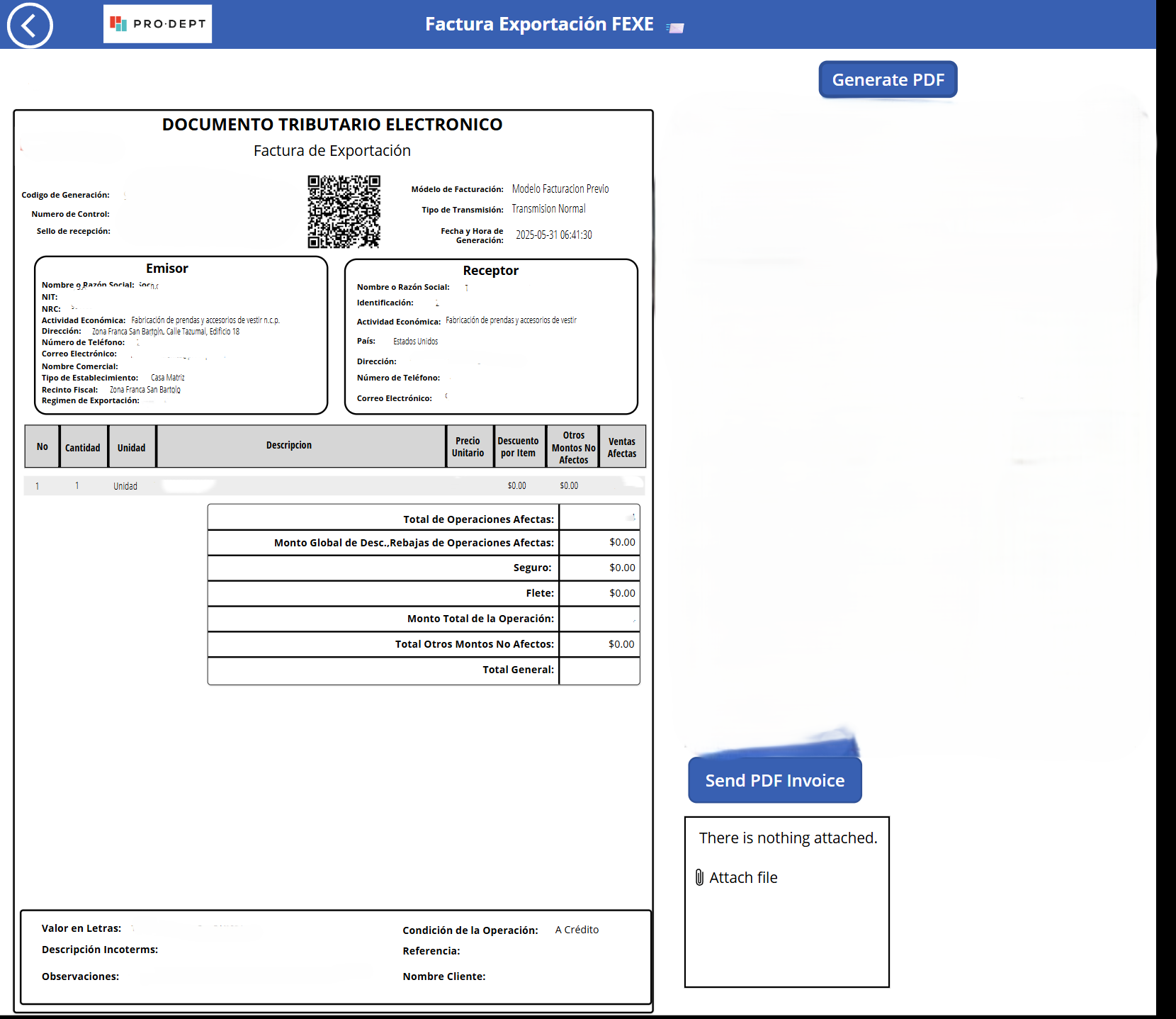
Task: Select the first invoice item row 'Unidad'
Action: [125, 486]
